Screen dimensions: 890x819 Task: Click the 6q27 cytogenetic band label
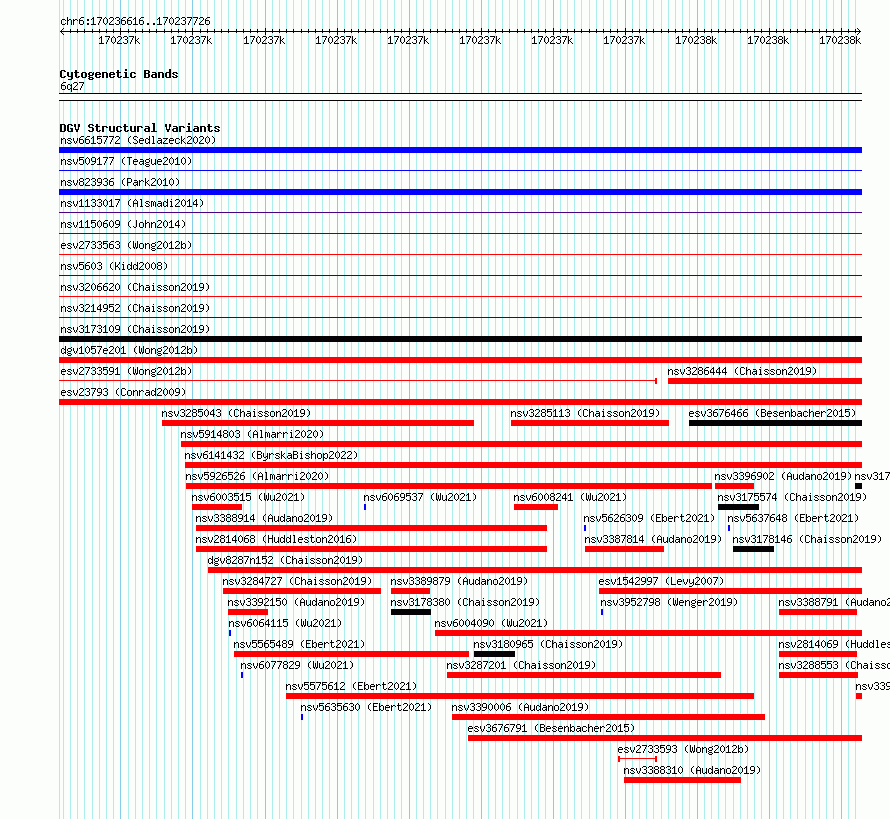[72, 86]
